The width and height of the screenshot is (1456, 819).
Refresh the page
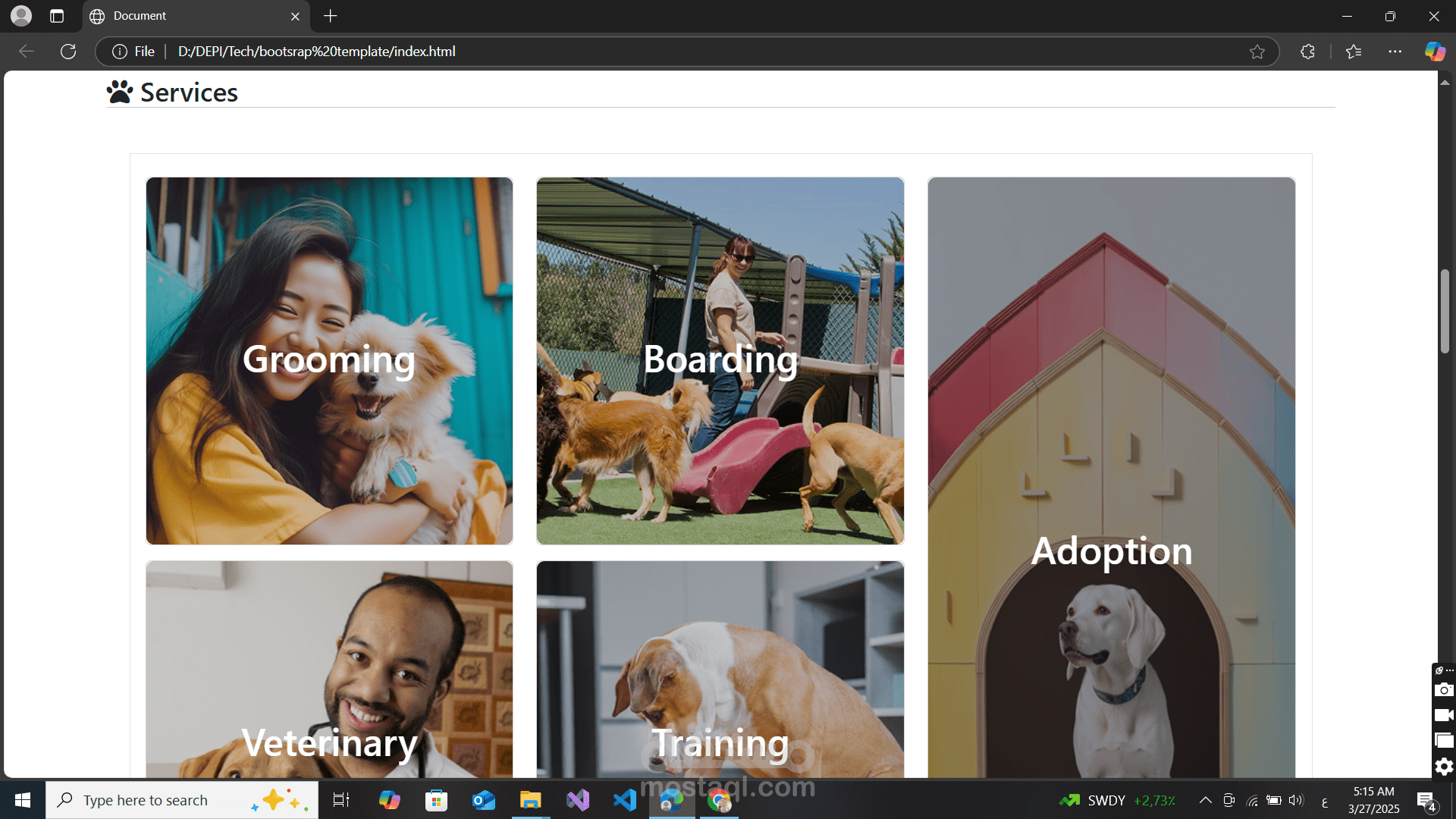pyautogui.click(x=68, y=52)
